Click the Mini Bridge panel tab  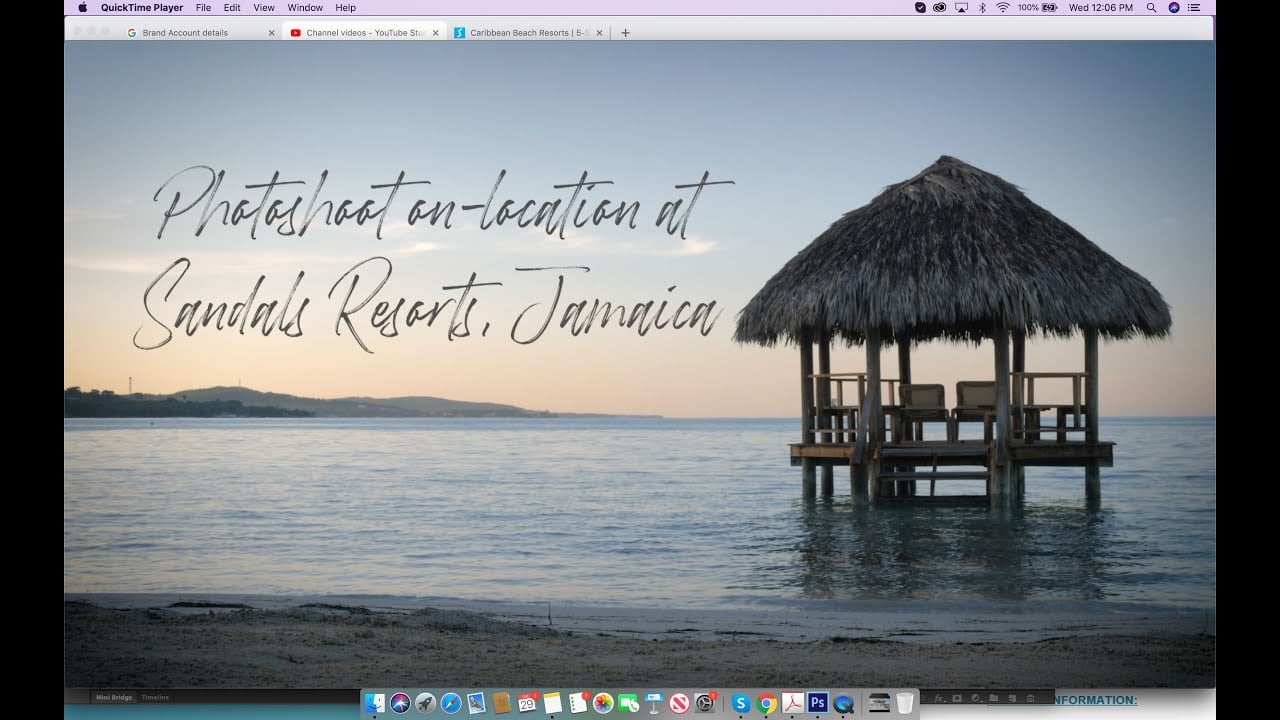pos(115,697)
